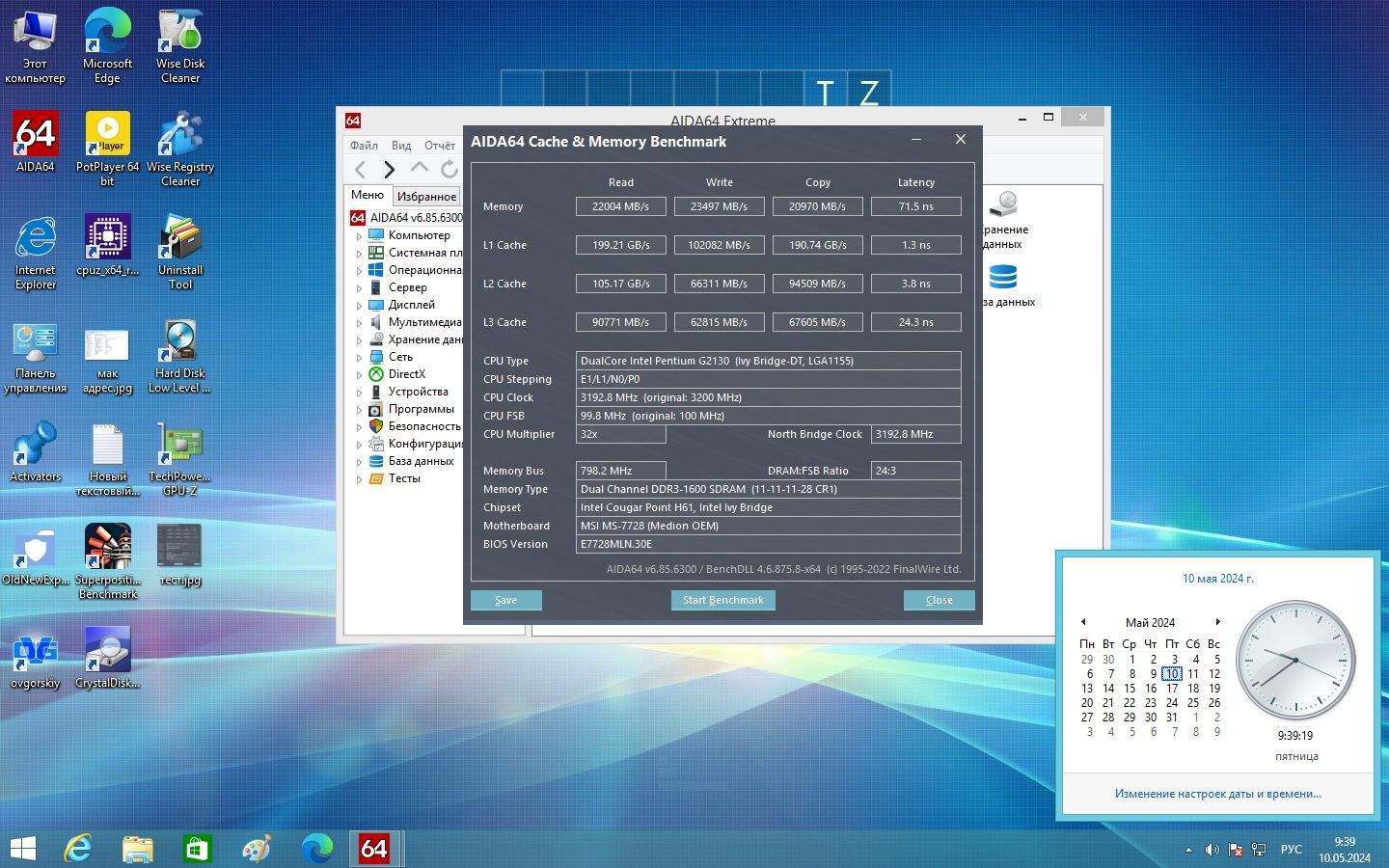The width and height of the screenshot is (1389, 868).
Task: Launch TechPowerUp GPU-Z shortcut
Action: [180, 458]
